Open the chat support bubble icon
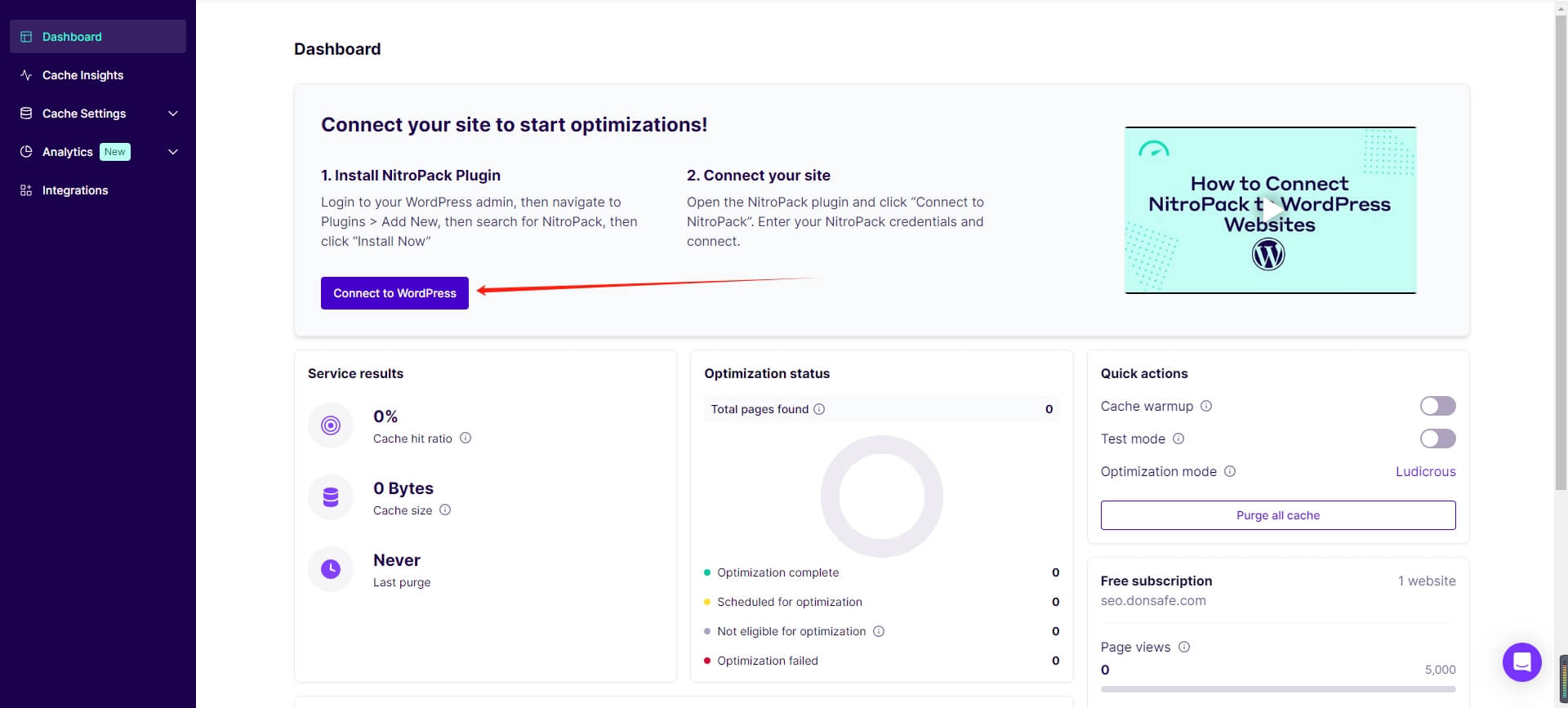 [1521, 661]
